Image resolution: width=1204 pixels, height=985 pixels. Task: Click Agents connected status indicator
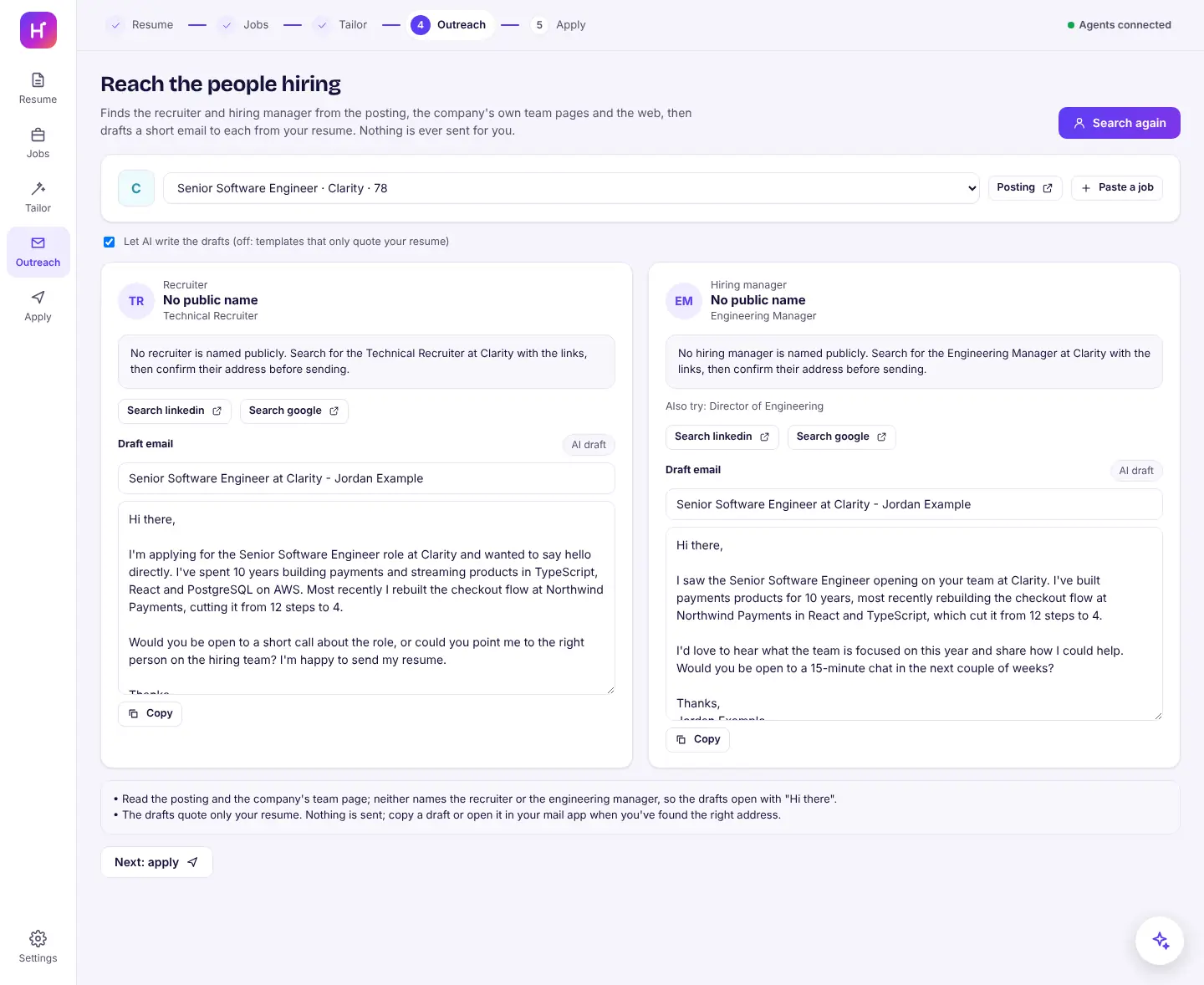click(1120, 25)
